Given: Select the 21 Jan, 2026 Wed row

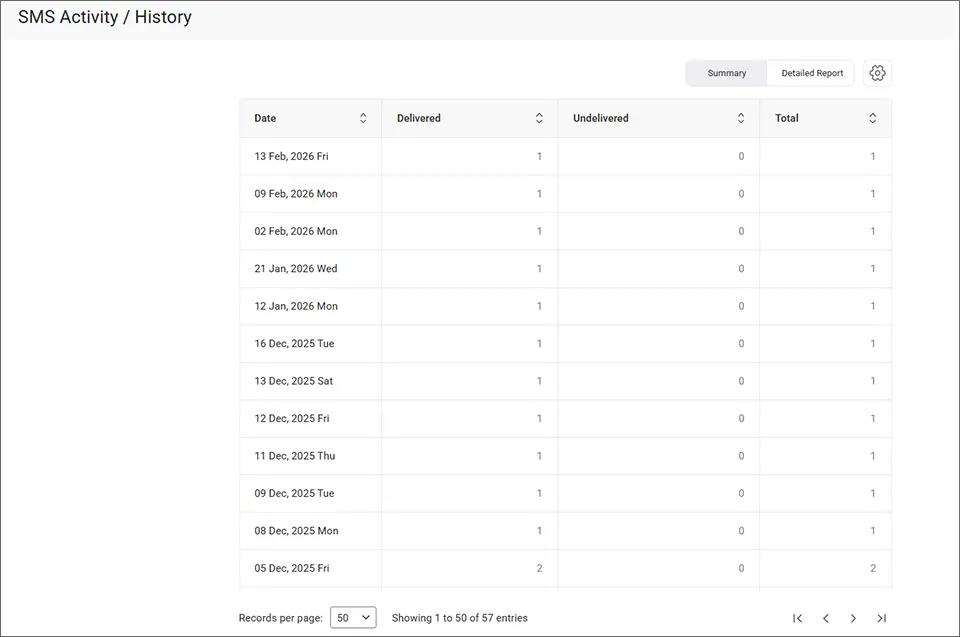Looking at the screenshot, I should (296, 268).
